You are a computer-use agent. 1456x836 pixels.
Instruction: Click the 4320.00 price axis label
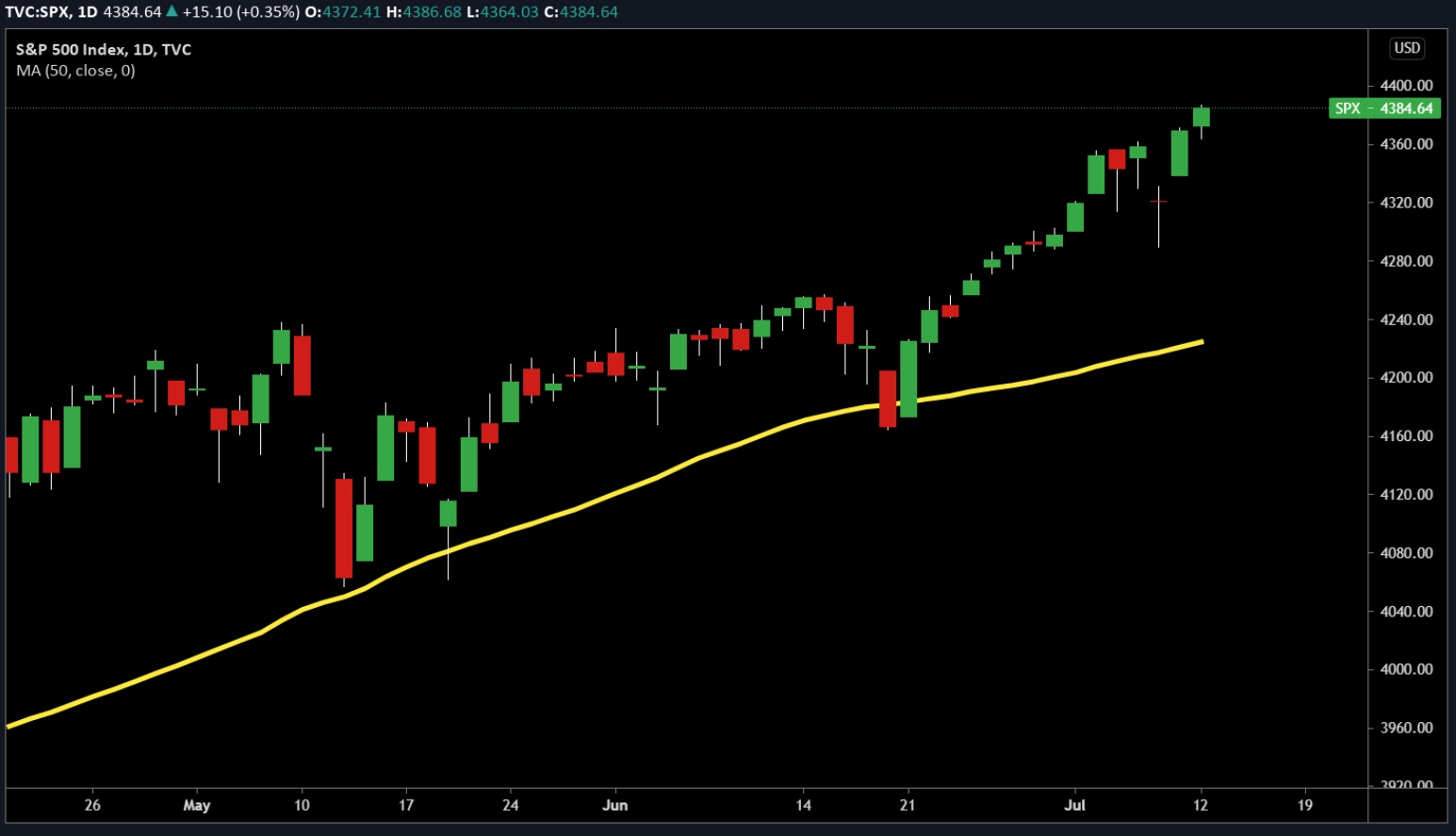pyautogui.click(x=1406, y=203)
